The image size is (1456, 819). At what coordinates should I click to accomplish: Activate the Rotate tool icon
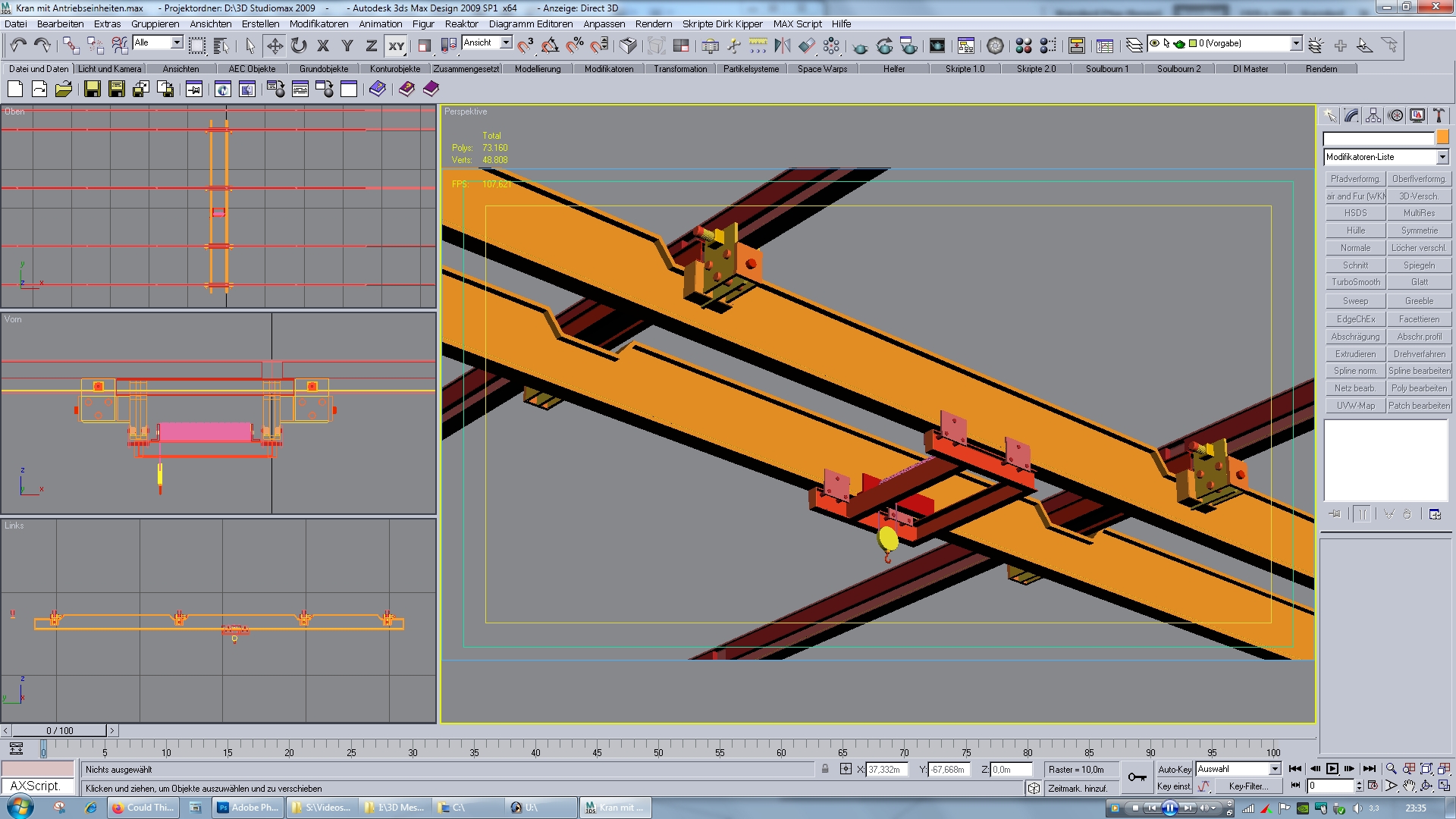299,45
